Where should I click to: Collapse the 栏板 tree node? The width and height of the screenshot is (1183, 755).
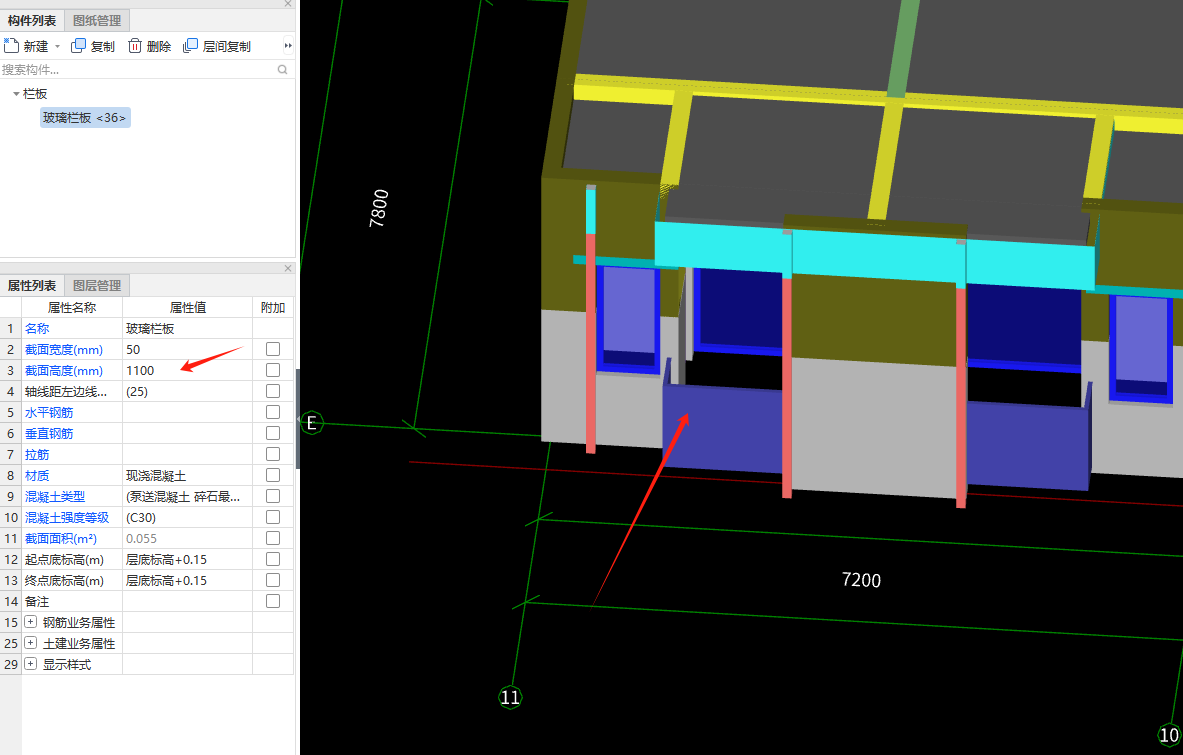click(x=16, y=94)
